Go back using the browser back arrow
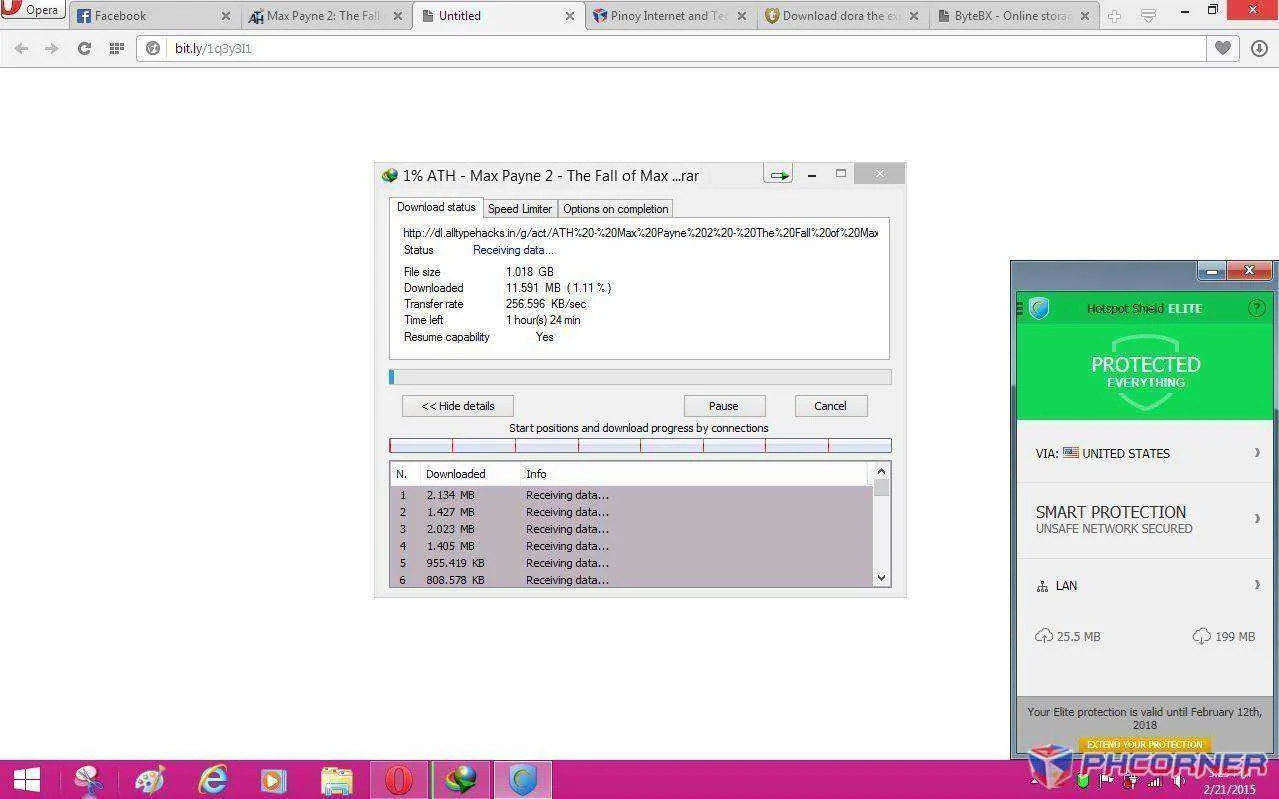This screenshot has width=1279, height=799. pyautogui.click(x=21, y=48)
